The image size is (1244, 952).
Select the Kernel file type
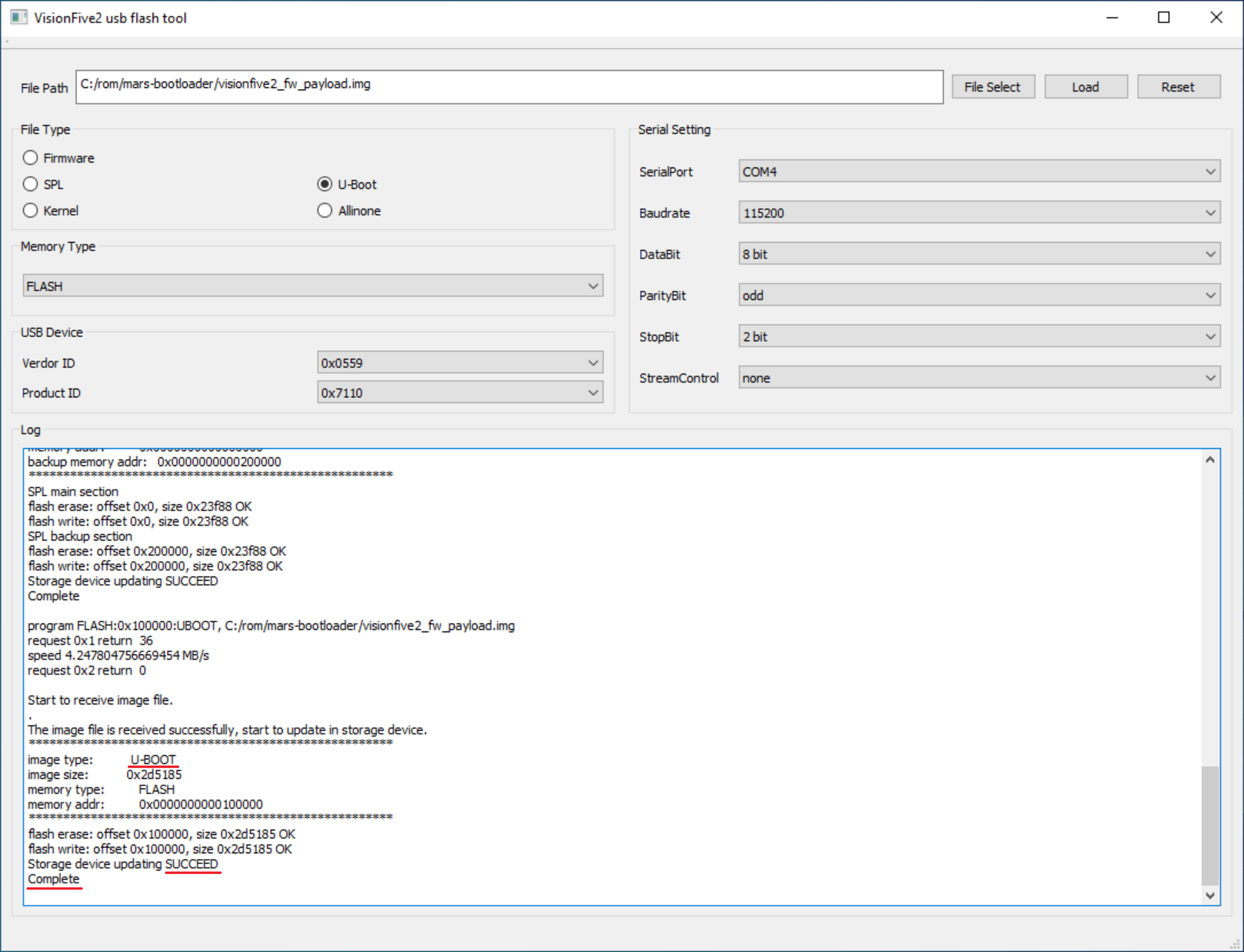point(51,211)
